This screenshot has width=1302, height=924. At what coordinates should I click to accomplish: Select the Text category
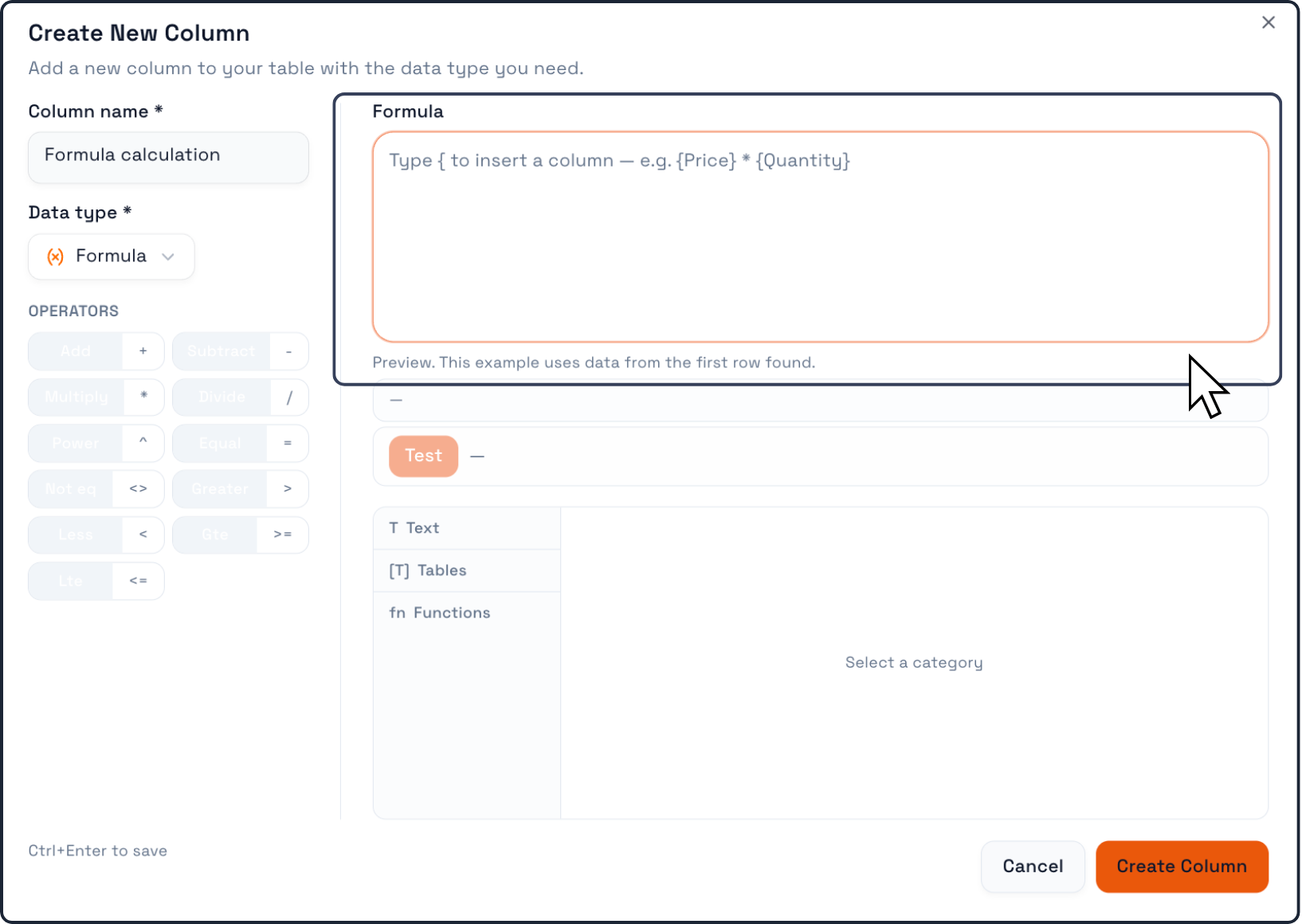(467, 528)
